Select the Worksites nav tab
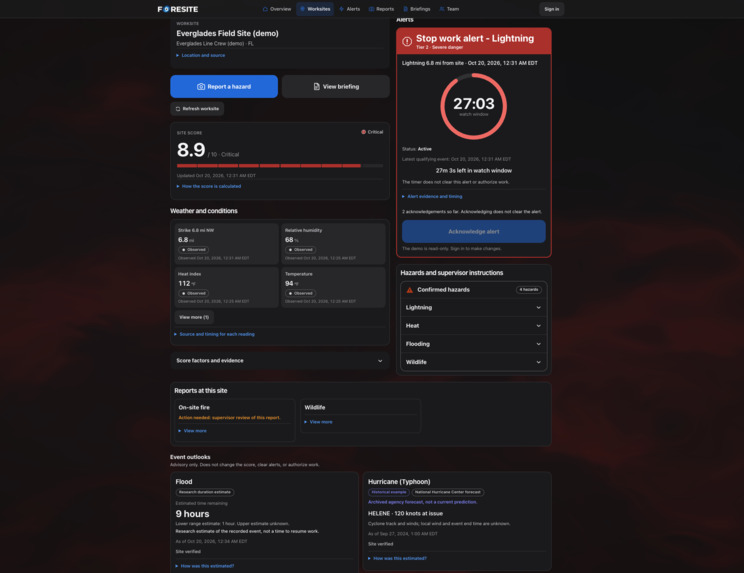744x573 pixels. 315,9
